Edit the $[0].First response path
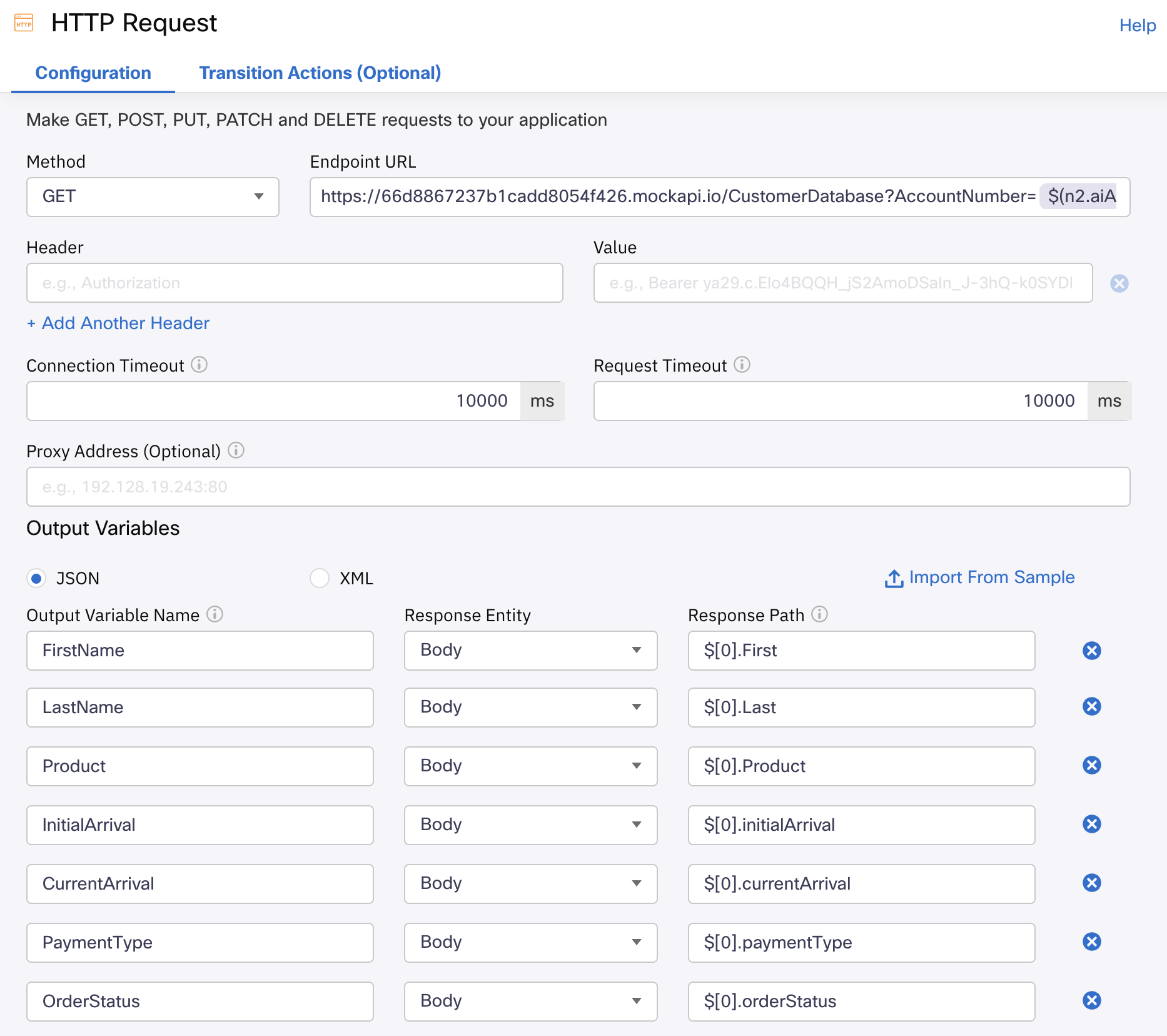The image size is (1167, 1036). pyautogui.click(x=862, y=651)
